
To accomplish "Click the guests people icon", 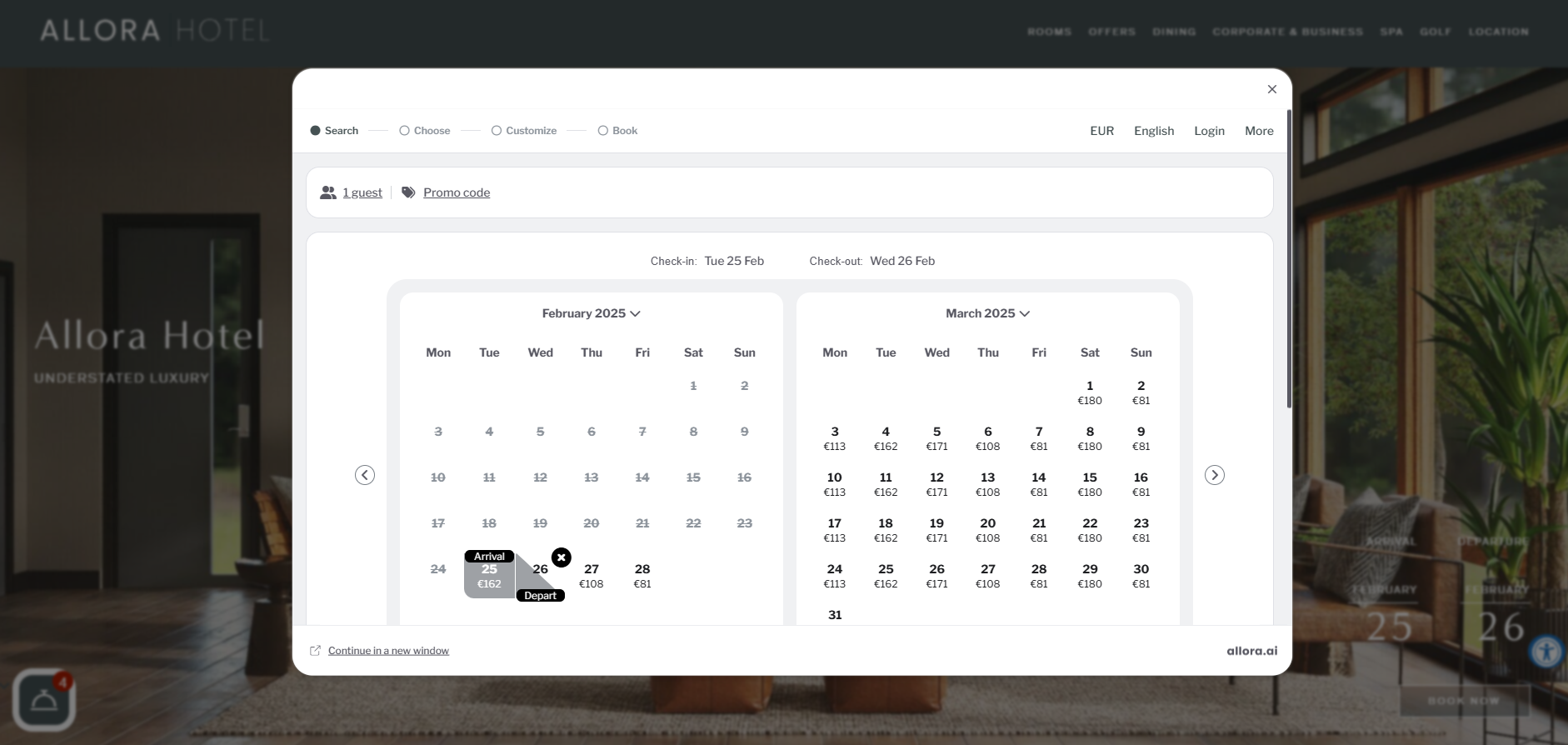I will 328,192.
